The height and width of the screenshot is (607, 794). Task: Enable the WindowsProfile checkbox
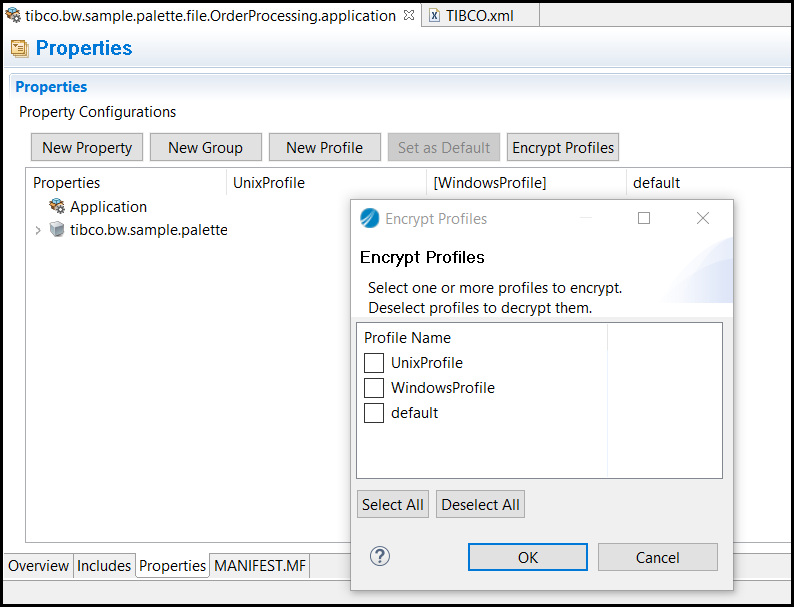pos(374,388)
